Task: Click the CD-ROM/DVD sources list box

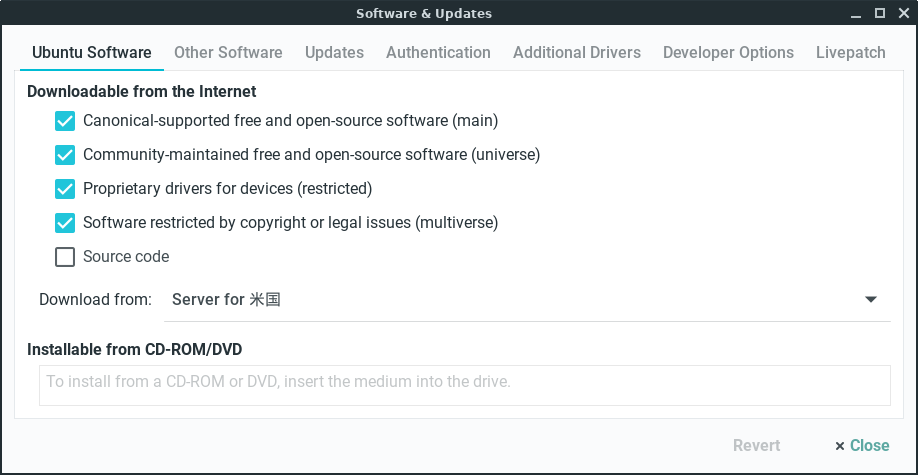Action: (x=465, y=385)
